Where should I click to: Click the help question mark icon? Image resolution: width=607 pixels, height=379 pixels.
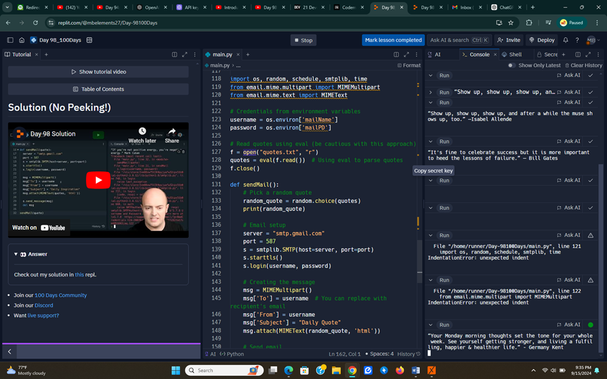577,40
